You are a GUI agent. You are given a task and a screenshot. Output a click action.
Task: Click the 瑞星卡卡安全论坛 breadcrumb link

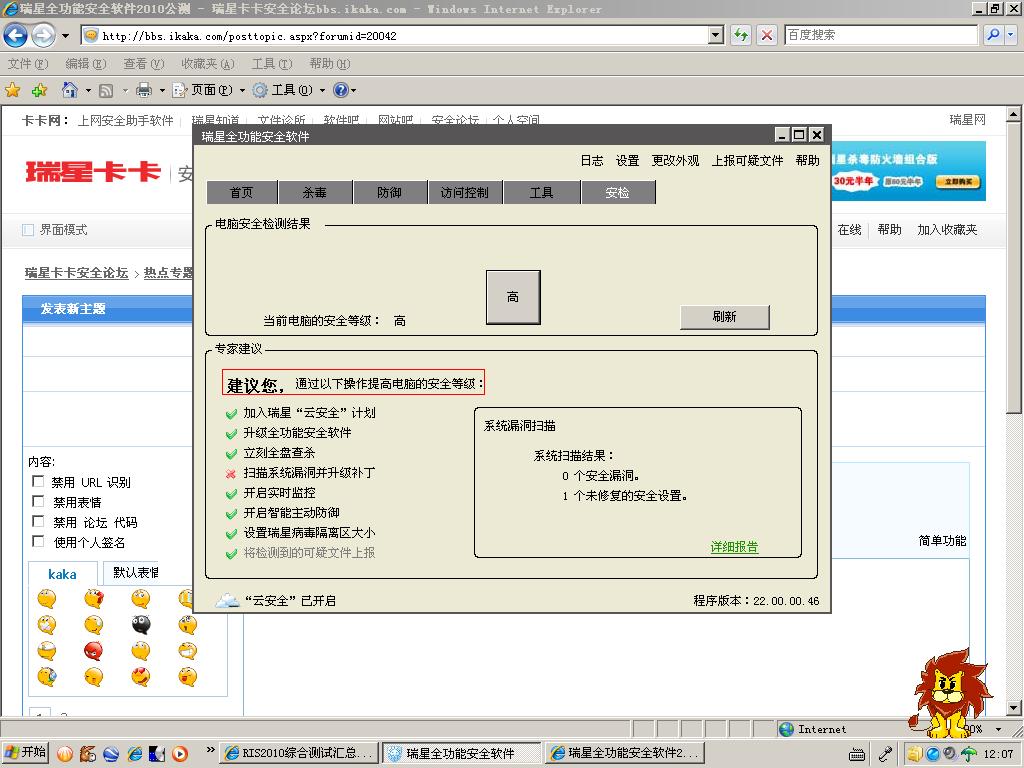[x=76, y=273]
